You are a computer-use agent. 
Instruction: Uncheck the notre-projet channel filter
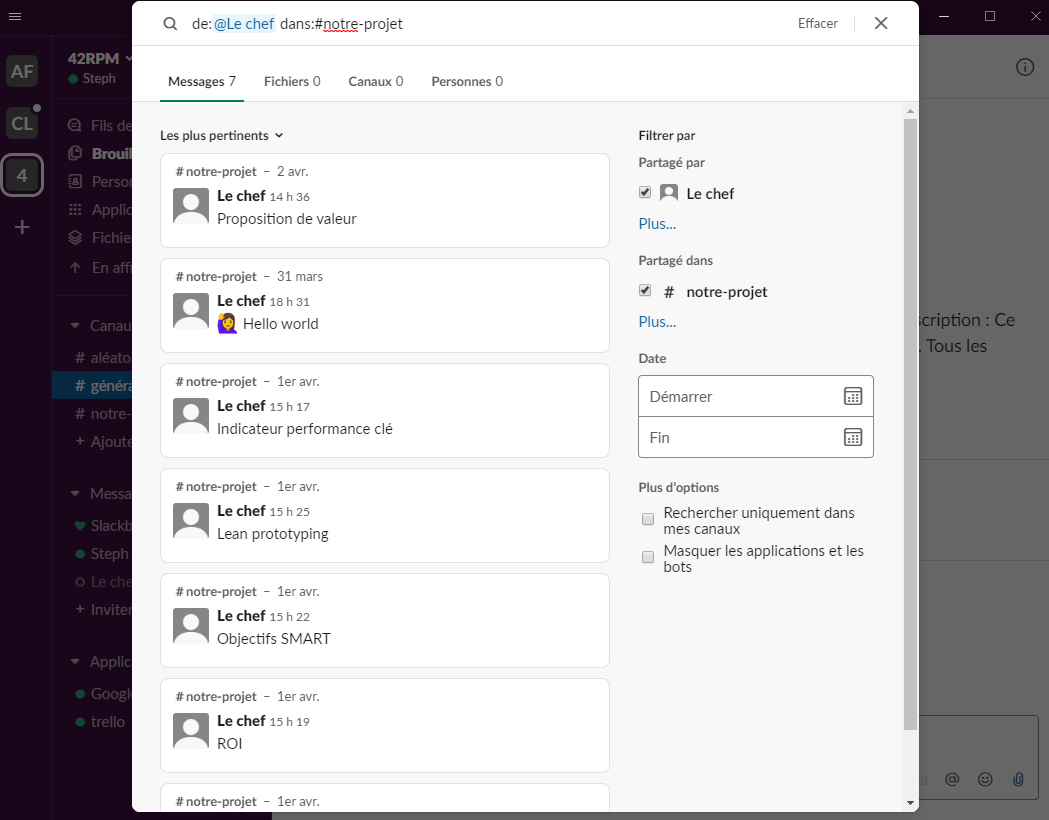pyautogui.click(x=645, y=290)
